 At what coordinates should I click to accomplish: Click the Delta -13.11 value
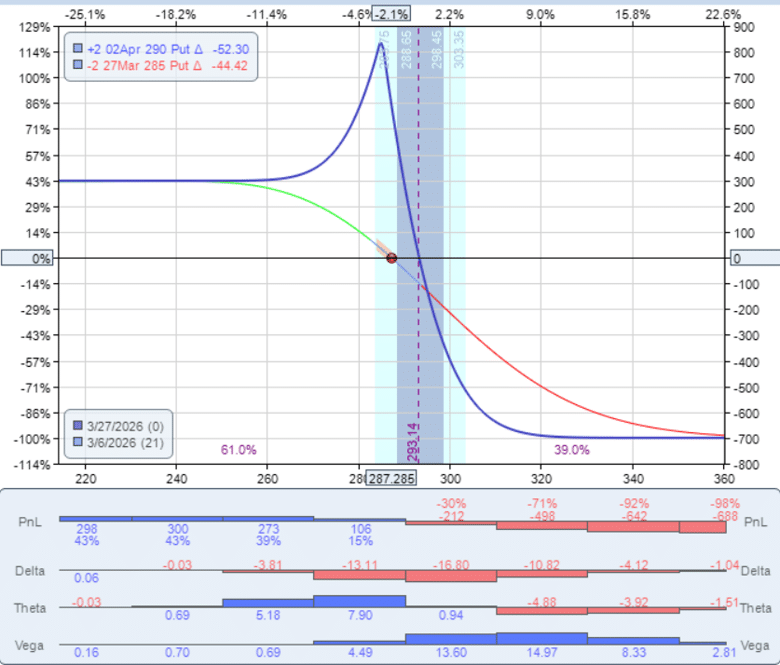pos(360,565)
